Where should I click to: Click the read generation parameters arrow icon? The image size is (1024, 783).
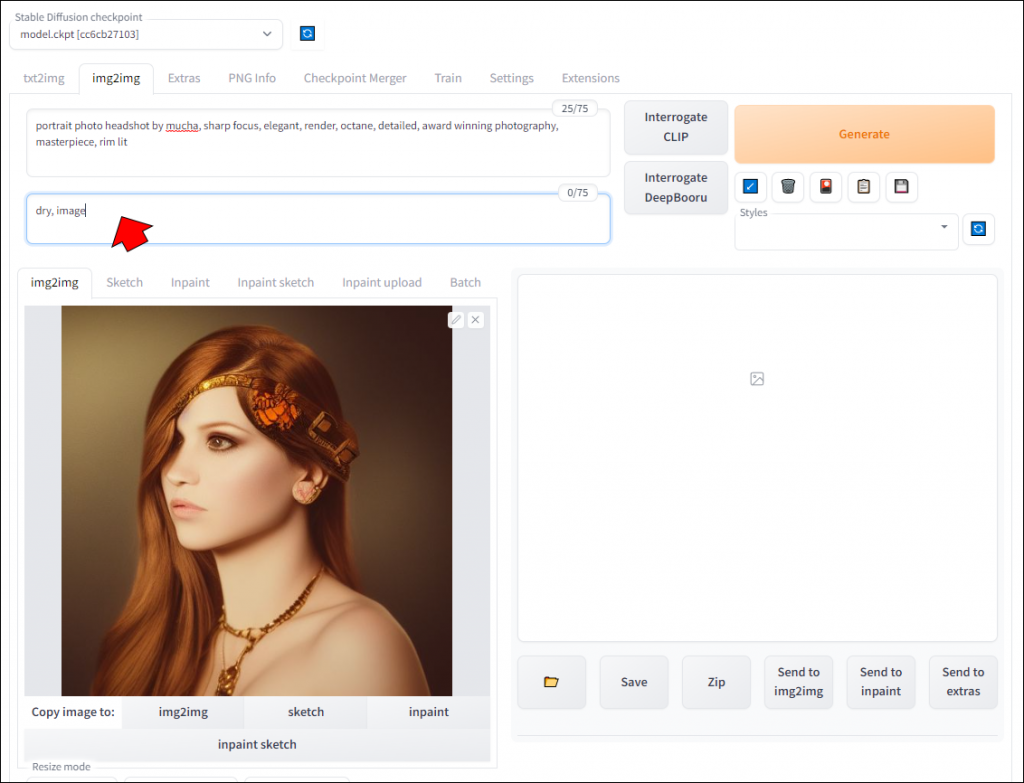pyautogui.click(x=750, y=187)
